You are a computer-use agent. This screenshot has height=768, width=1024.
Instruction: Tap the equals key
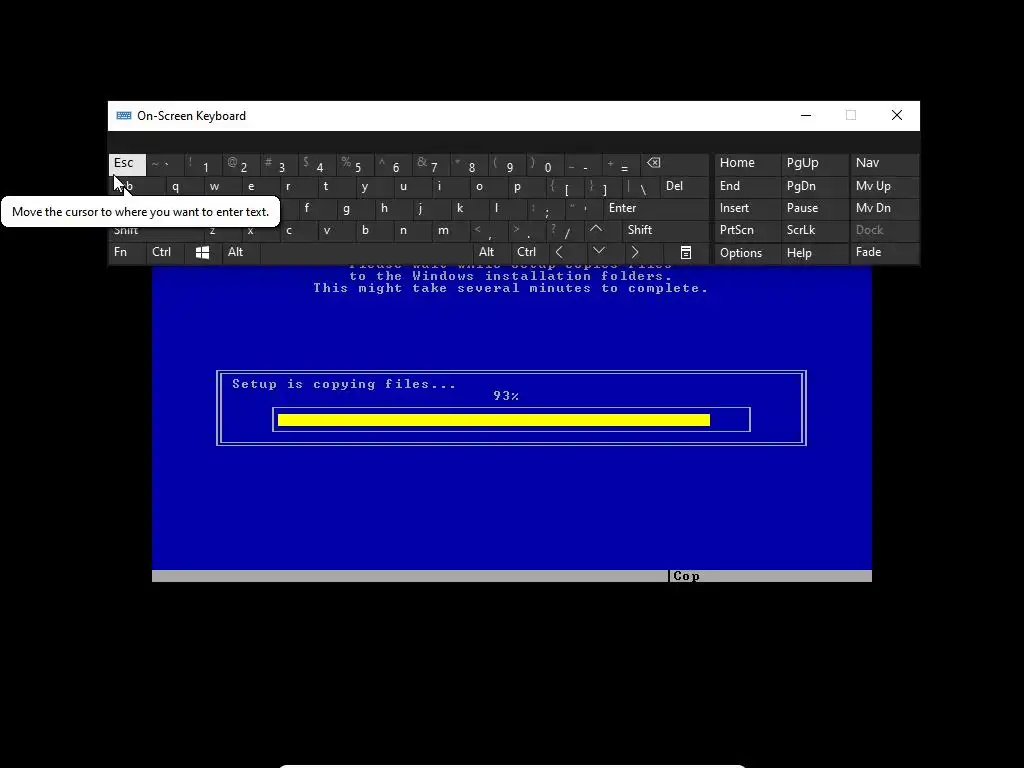point(621,164)
